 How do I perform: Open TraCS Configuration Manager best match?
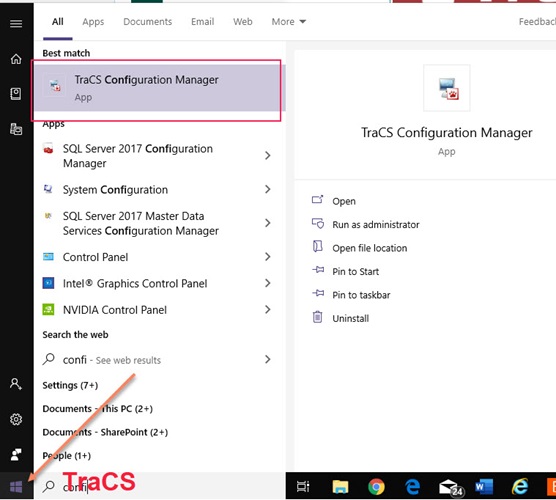click(x=160, y=88)
